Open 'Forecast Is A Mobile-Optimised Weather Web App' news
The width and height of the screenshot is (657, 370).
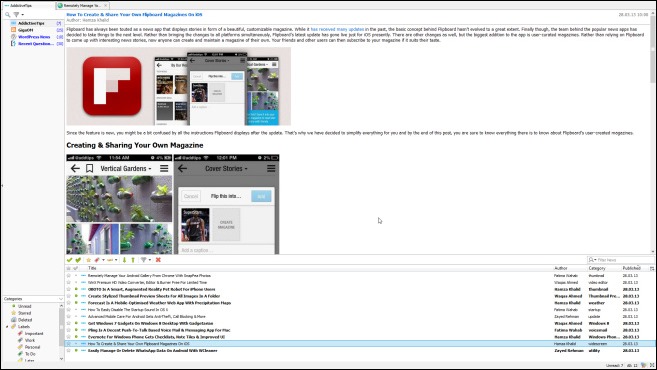pos(159,303)
